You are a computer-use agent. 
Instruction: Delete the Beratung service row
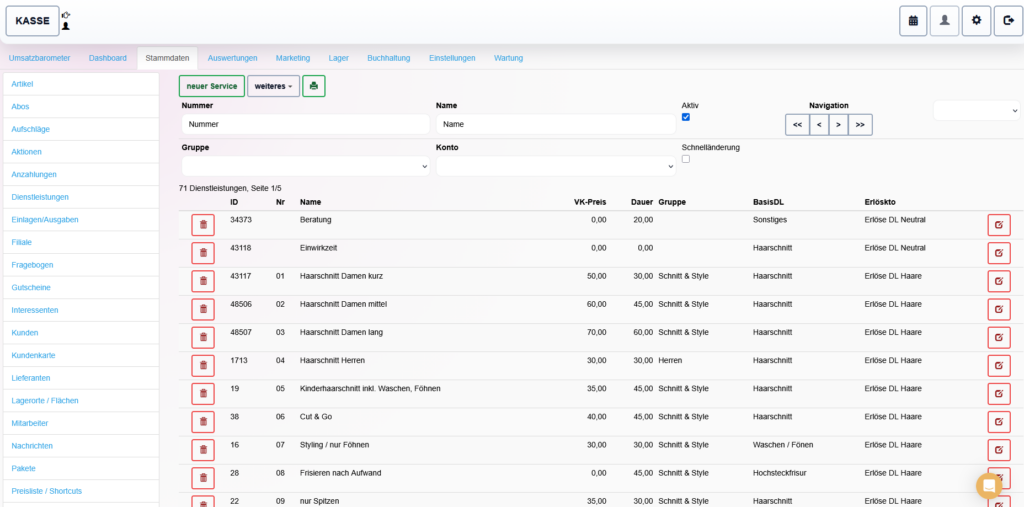(203, 225)
